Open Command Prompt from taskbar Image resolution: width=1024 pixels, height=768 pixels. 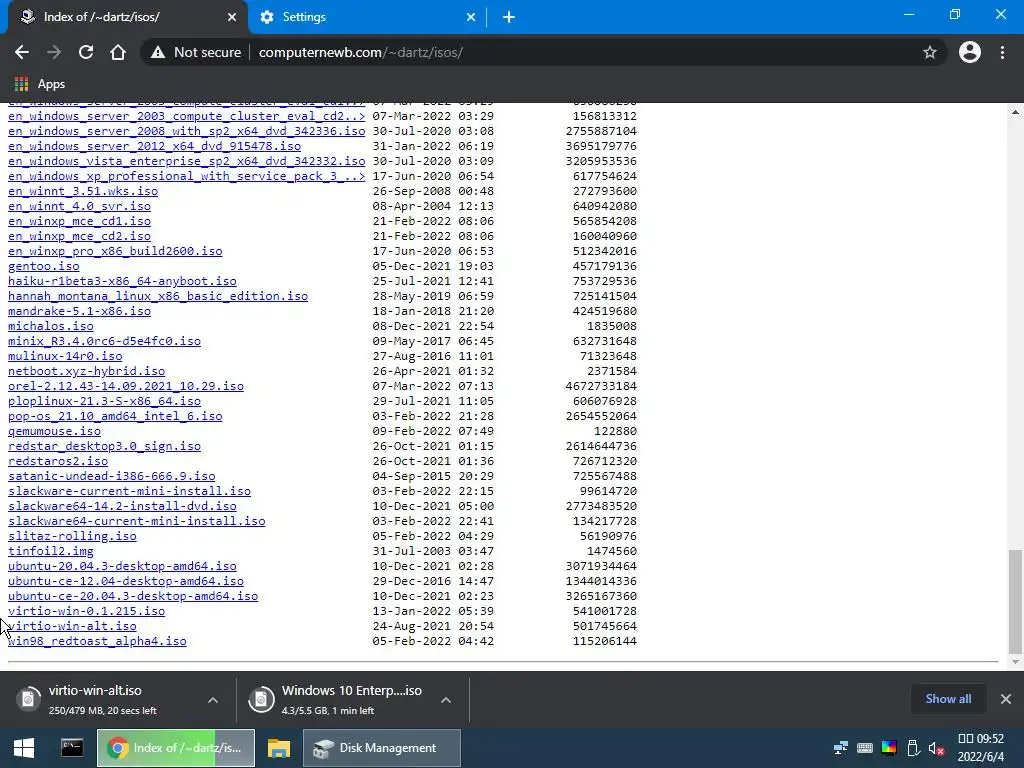(72, 748)
